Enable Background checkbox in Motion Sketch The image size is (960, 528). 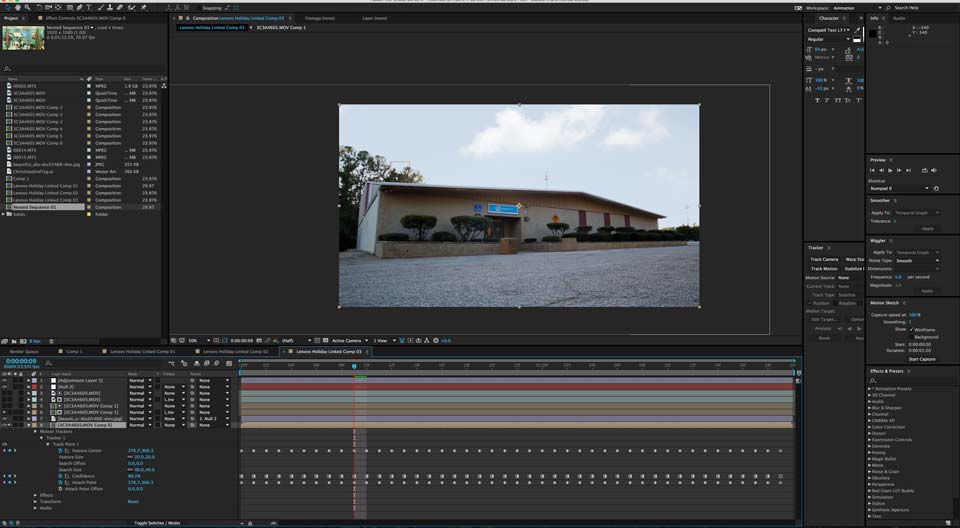point(911,336)
